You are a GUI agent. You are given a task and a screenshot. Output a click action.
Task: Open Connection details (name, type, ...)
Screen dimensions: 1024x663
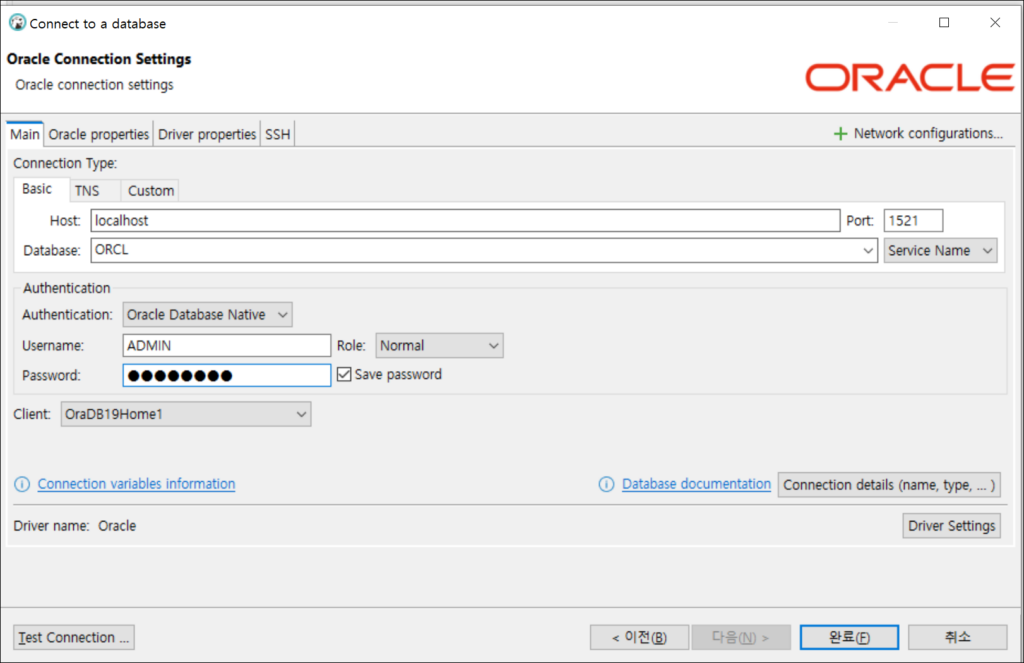point(889,485)
